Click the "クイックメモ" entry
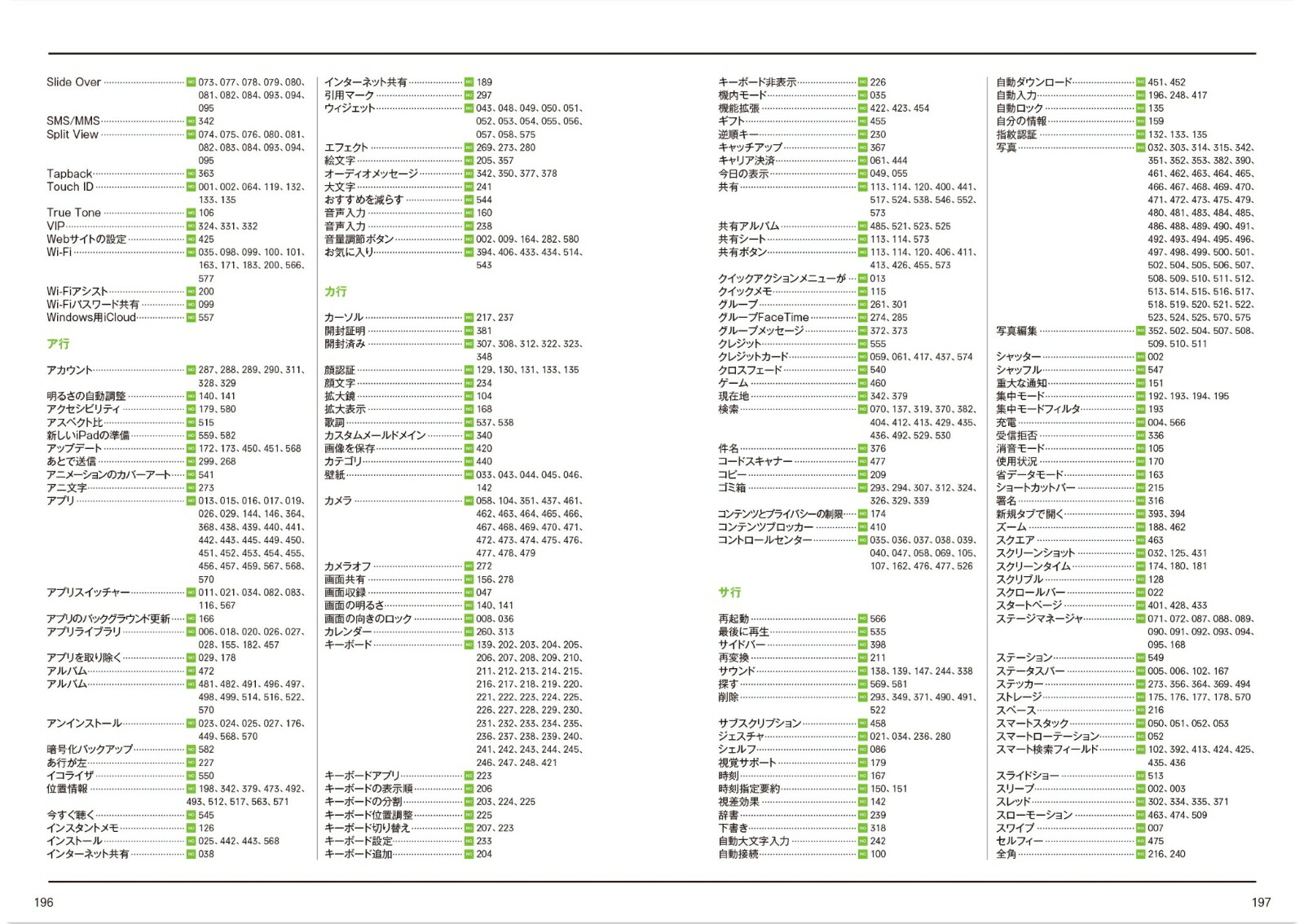 (x=745, y=292)
